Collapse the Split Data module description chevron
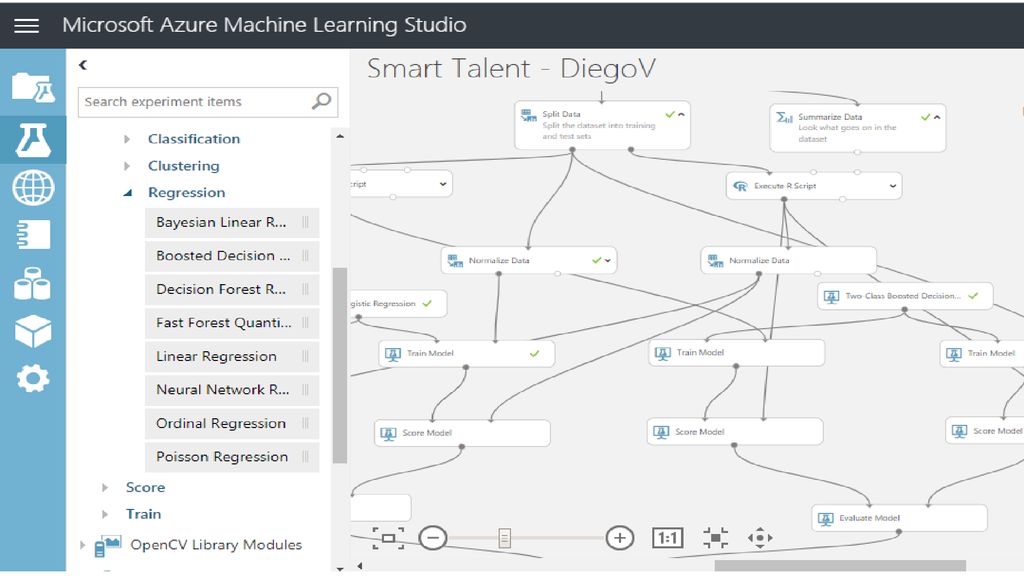 682,114
